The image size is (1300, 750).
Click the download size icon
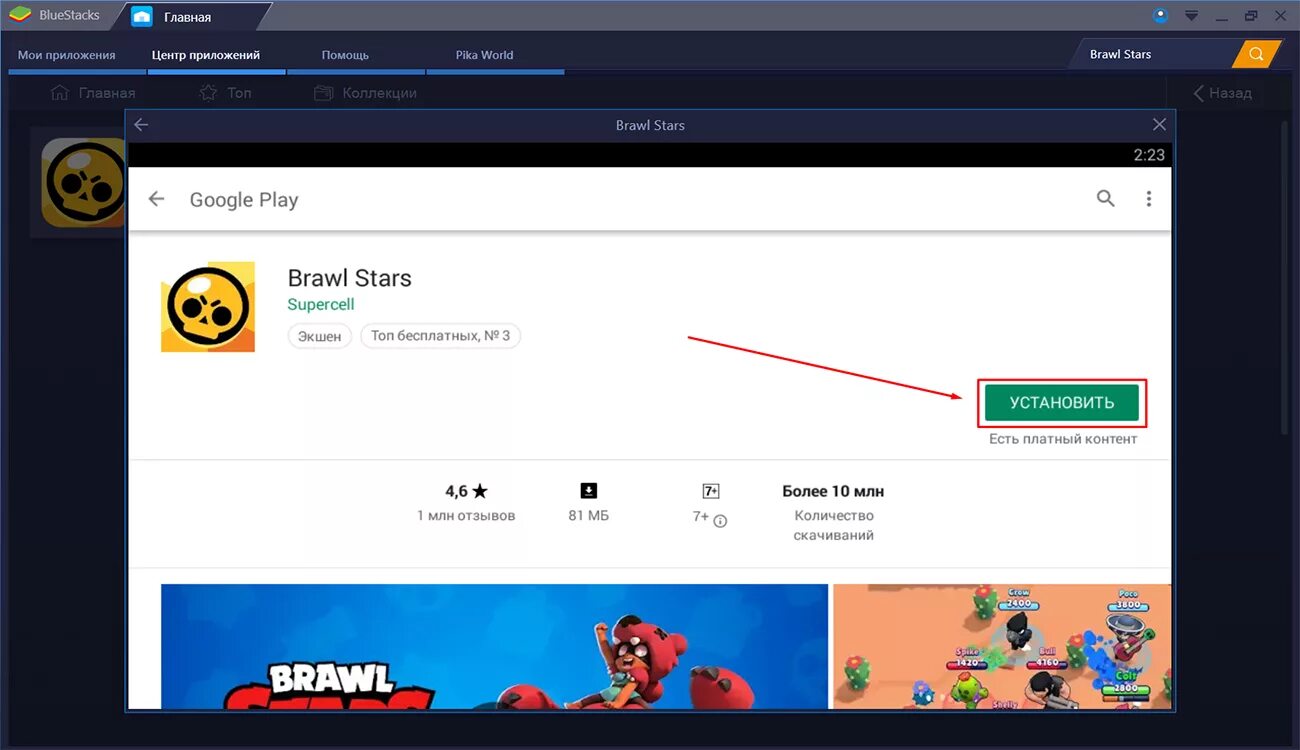coord(589,490)
